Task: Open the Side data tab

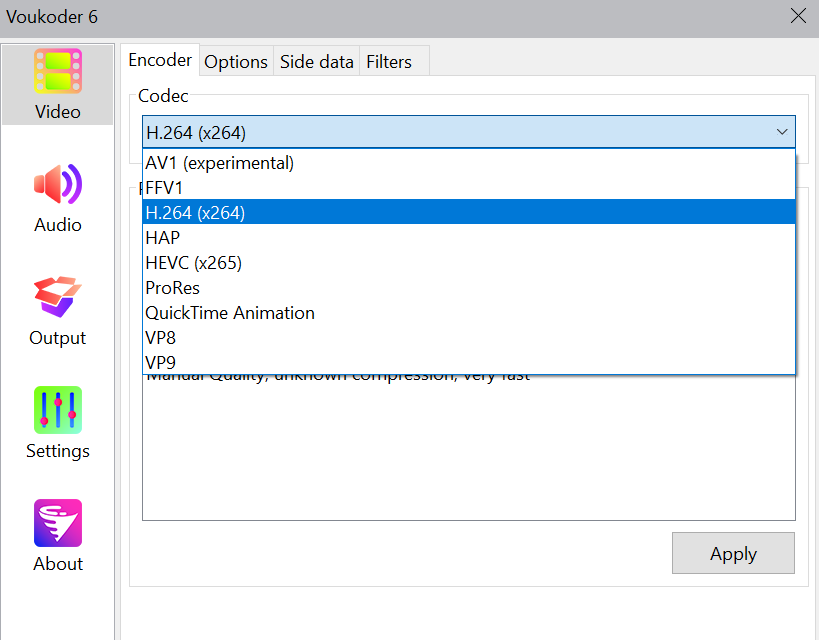Action: [x=316, y=62]
